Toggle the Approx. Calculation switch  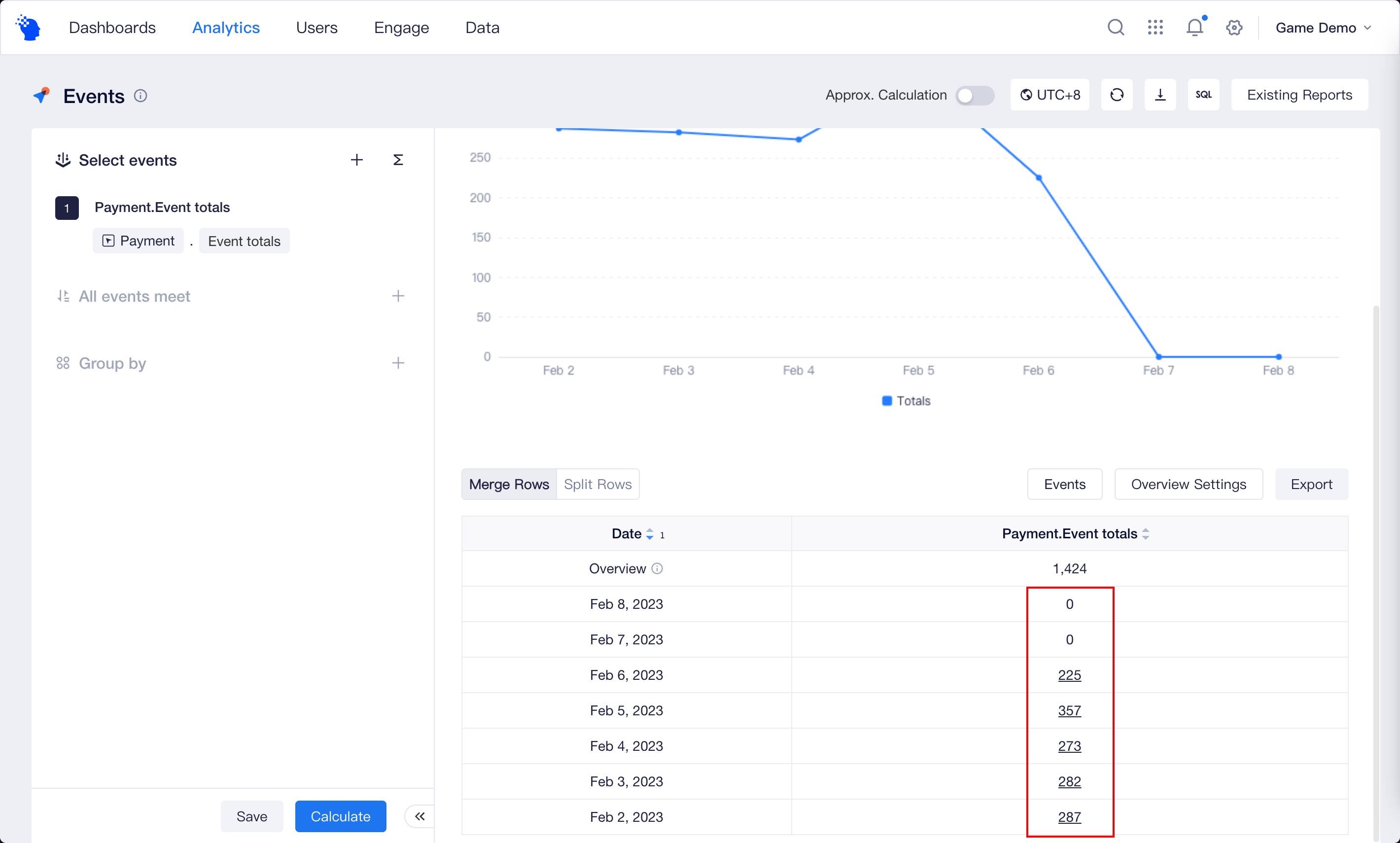pyautogui.click(x=975, y=96)
